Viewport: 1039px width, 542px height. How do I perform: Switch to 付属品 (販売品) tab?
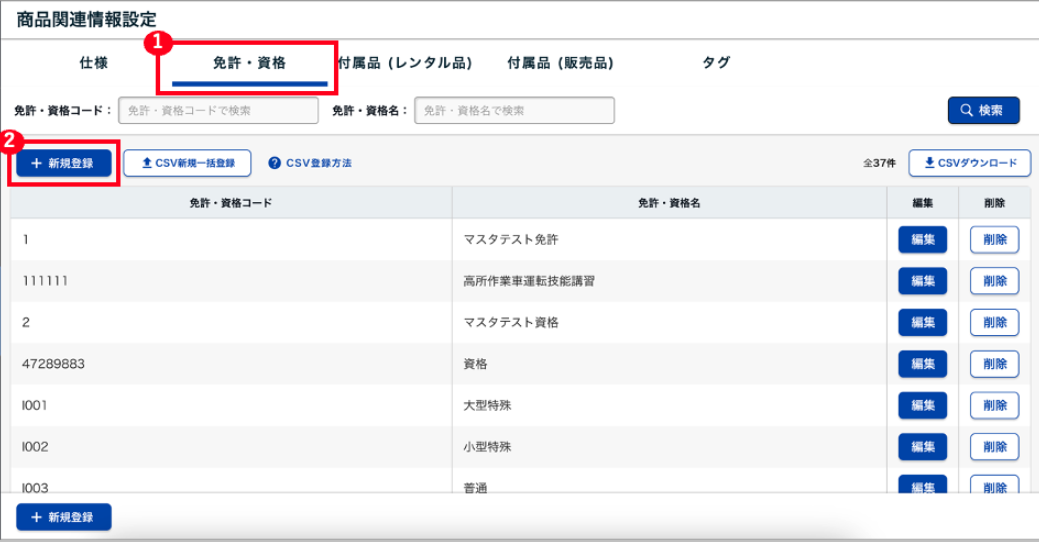tap(560, 63)
